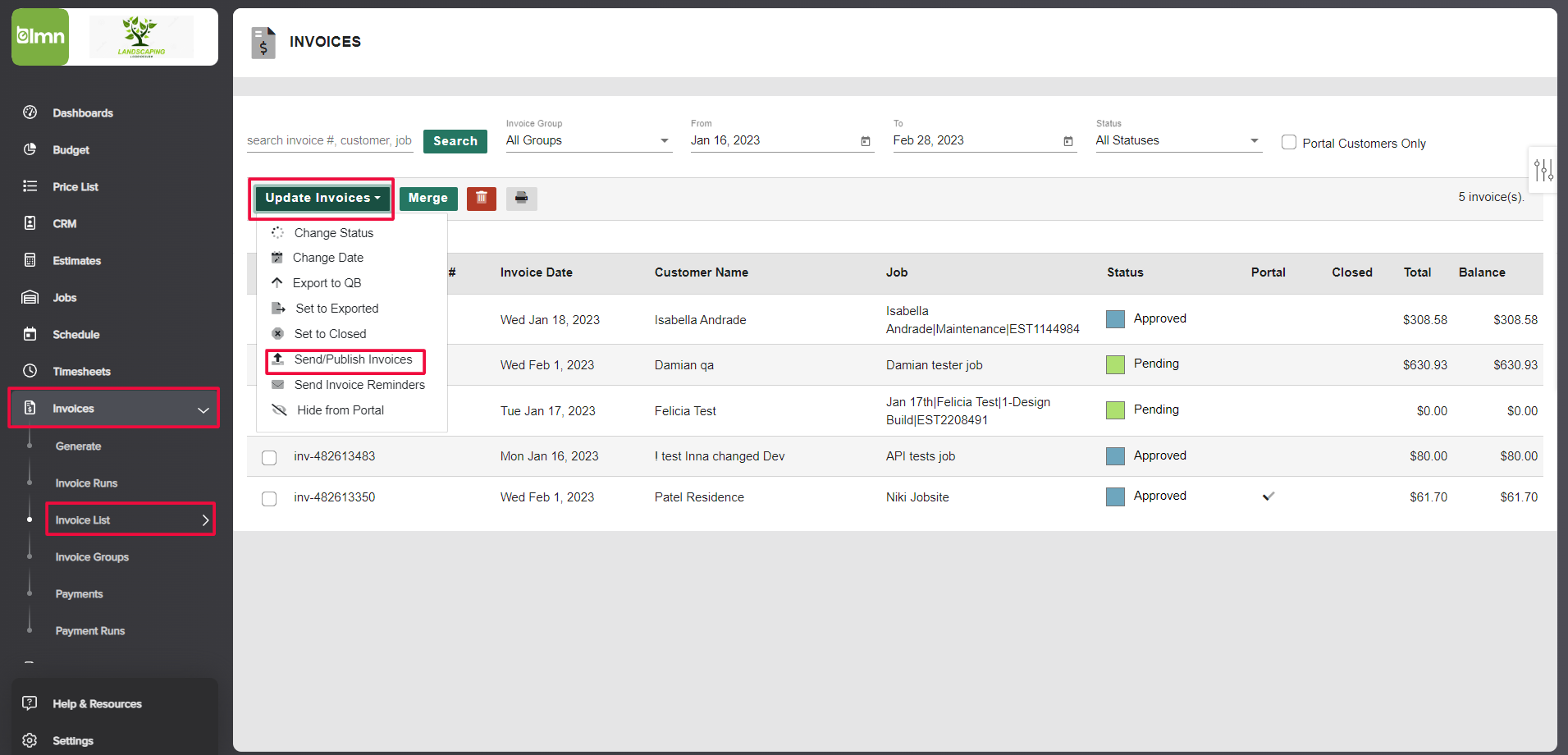
Task: Open Budget pie chart icon
Action: point(30,149)
